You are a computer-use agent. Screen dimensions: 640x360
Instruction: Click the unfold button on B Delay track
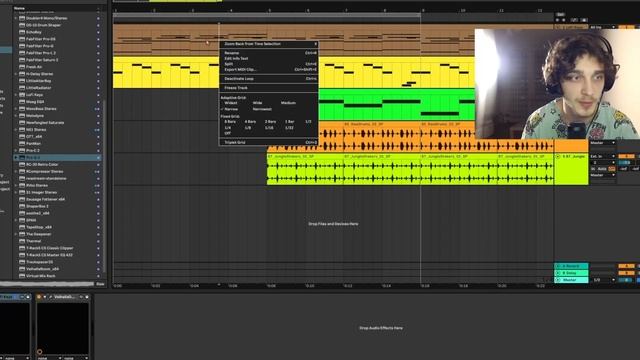click(558, 273)
